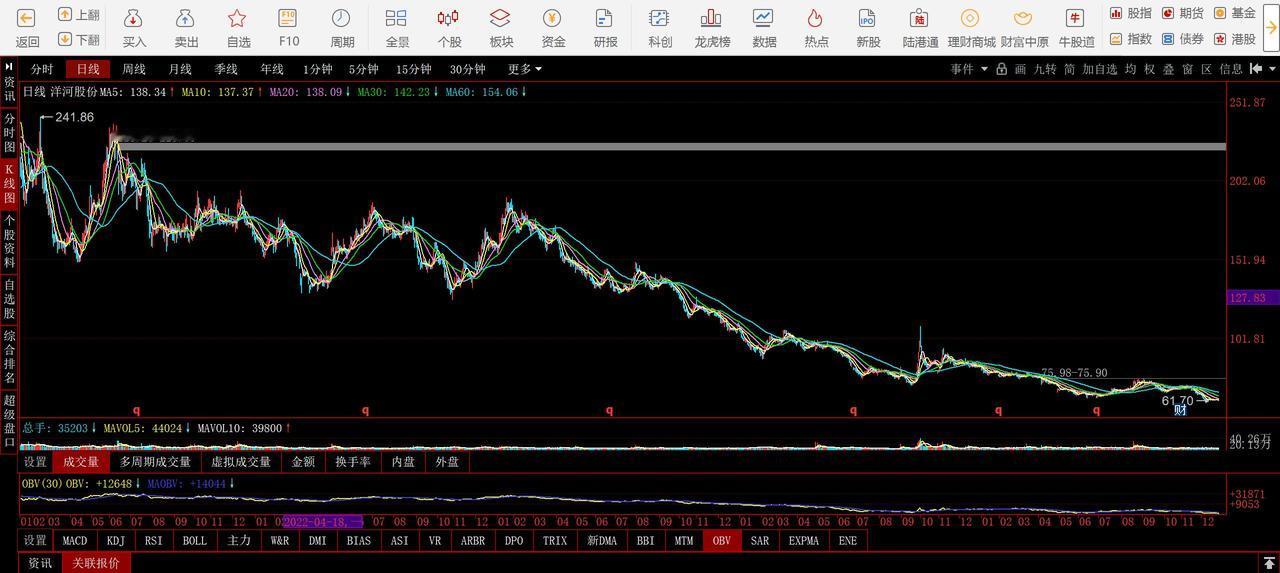The image size is (1280, 573).
Task: Click the 个股 candlestick icon
Action: 449,18
